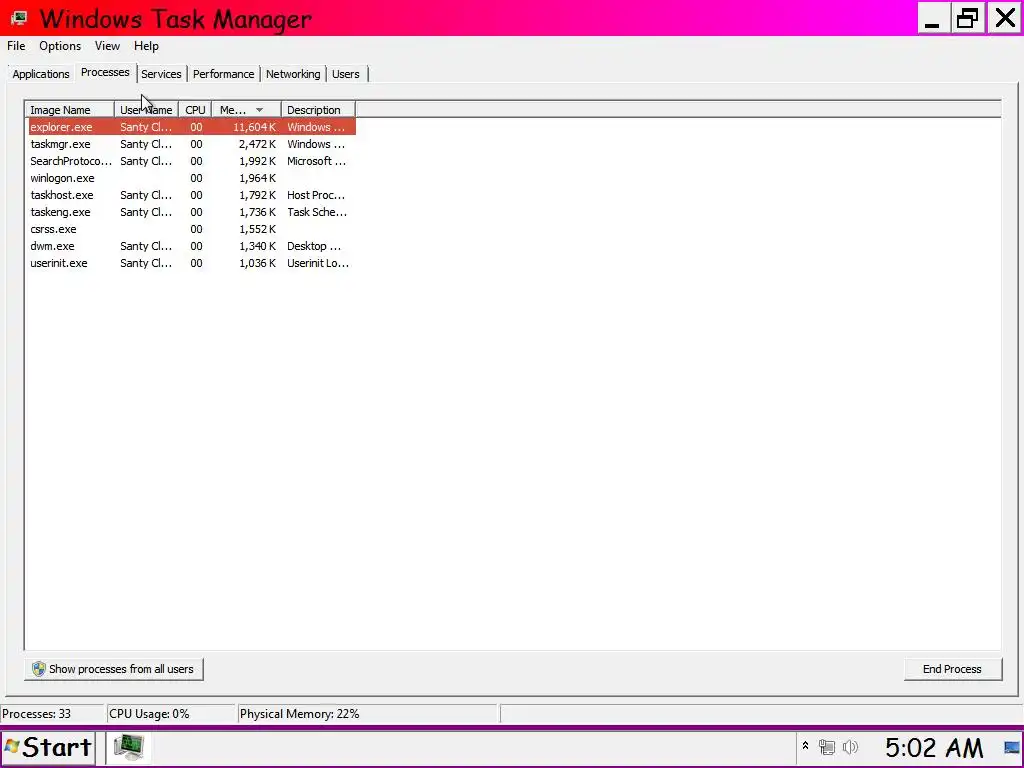The width and height of the screenshot is (1024, 768).
Task: Click the Processes: 33 status entry
Action: click(37, 714)
